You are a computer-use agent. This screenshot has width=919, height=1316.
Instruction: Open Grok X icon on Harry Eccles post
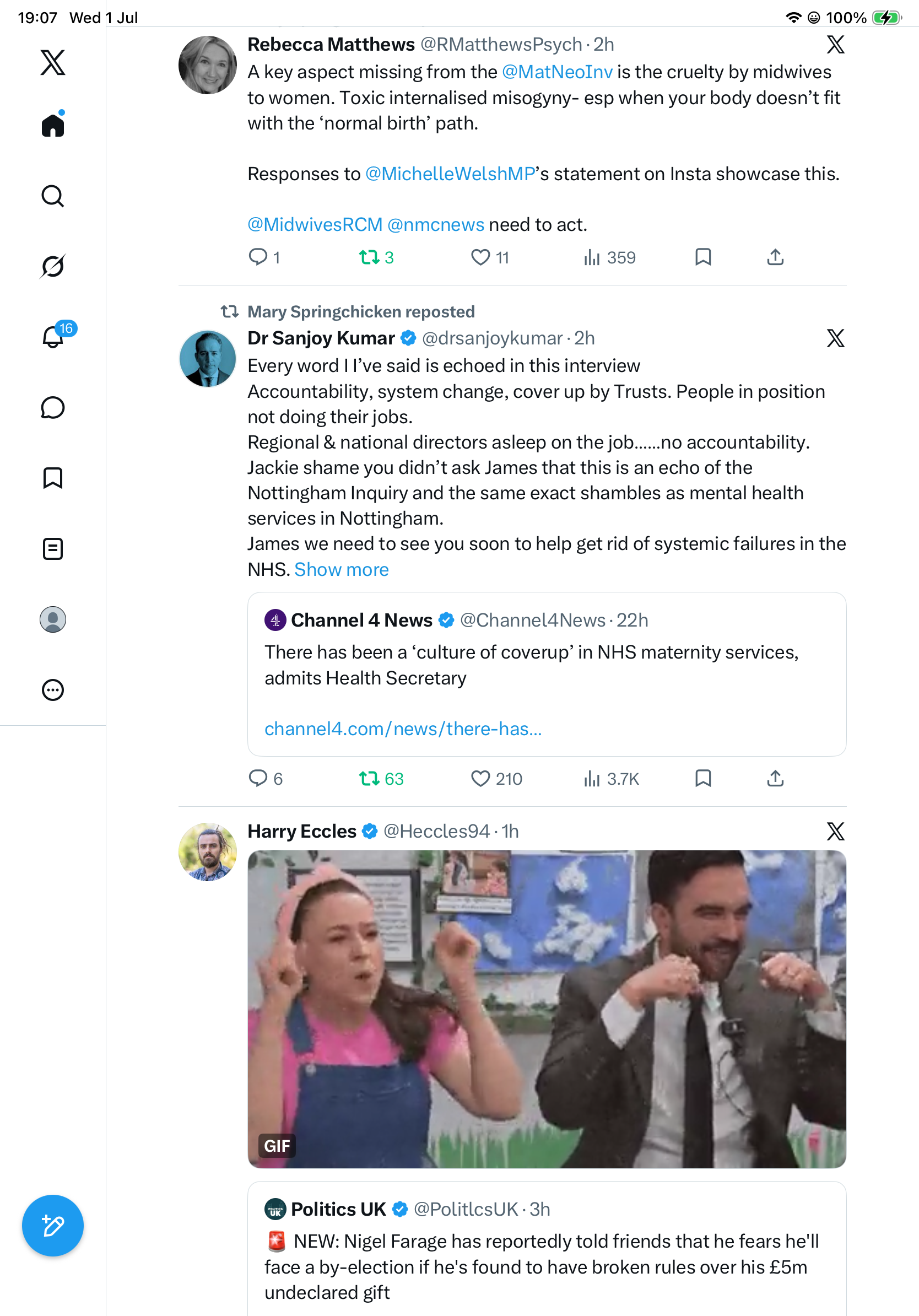(836, 831)
